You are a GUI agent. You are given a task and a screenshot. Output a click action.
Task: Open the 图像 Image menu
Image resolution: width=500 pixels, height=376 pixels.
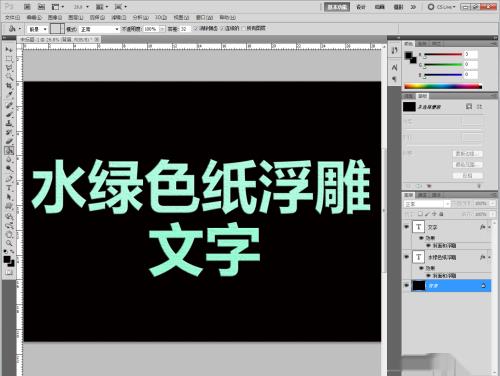tap(55, 17)
